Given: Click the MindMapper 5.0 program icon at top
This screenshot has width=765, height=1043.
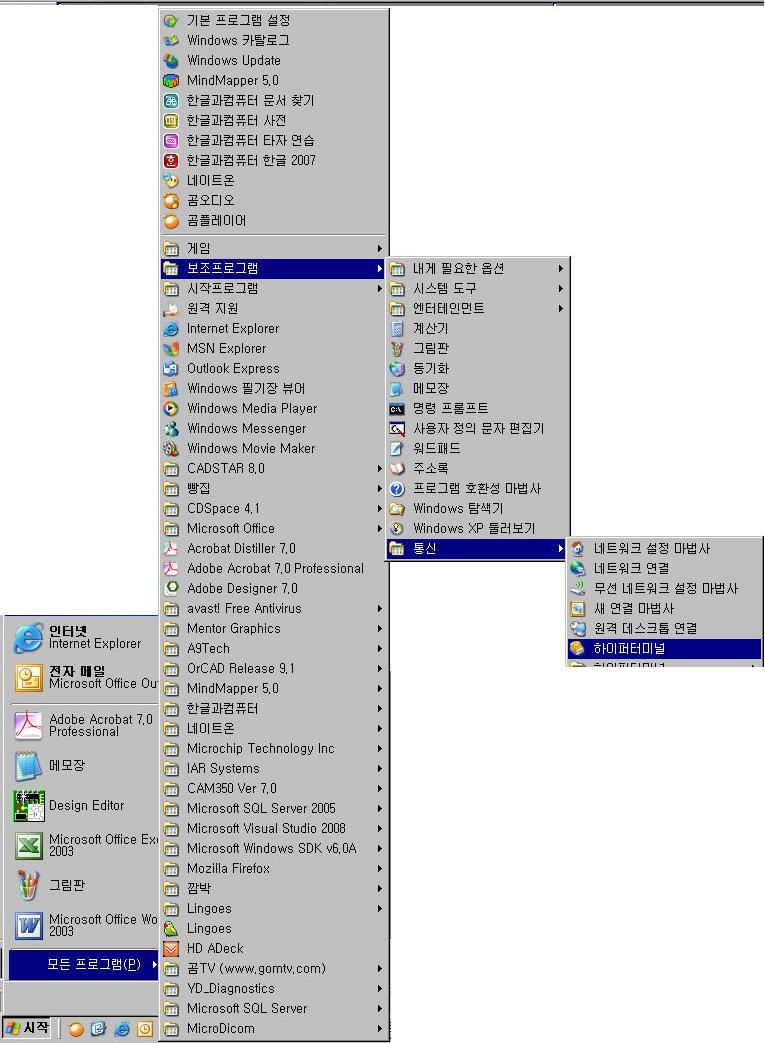Looking at the screenshot, I should coord(171,80).
